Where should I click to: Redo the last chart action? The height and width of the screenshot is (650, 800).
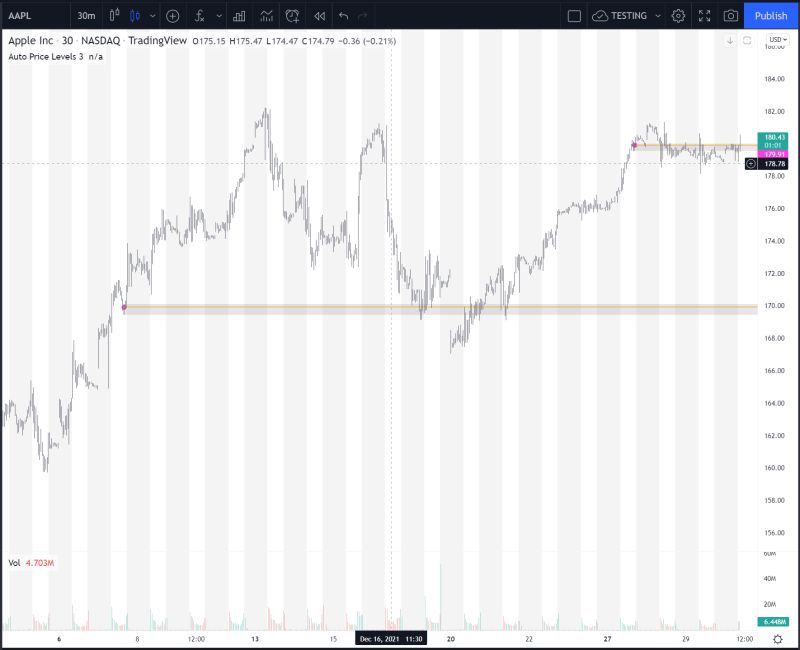click(362, 16)
